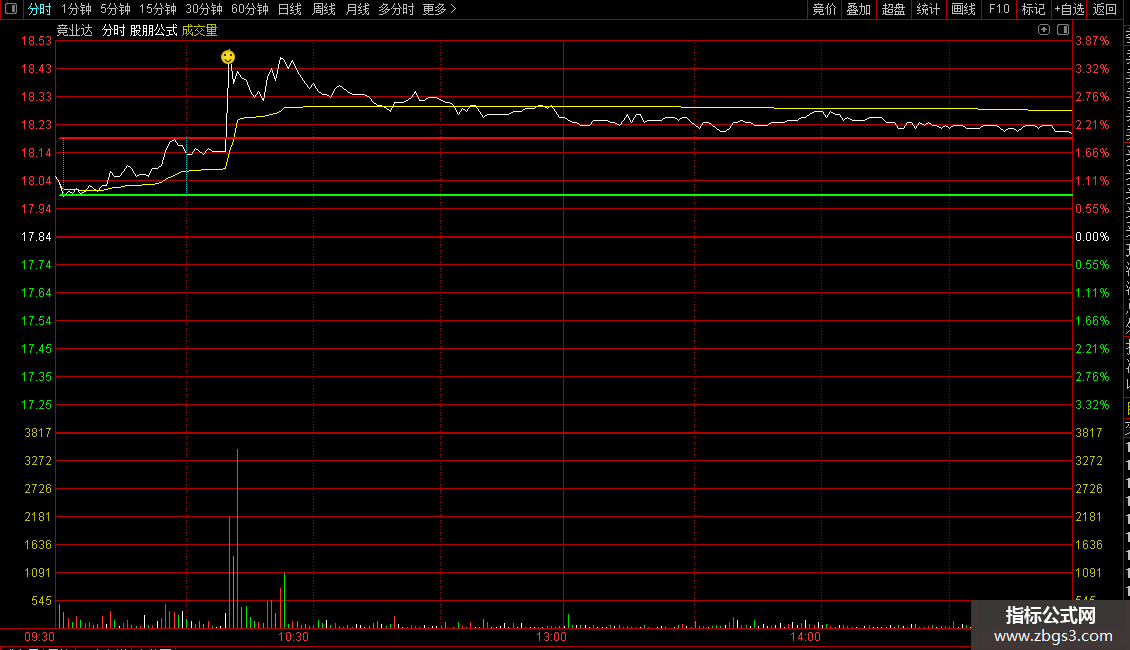Image resolution: width=1130 pixels, height=650 pixels.
Task: Click the 返回 back button
Action: pos(1105,9)
